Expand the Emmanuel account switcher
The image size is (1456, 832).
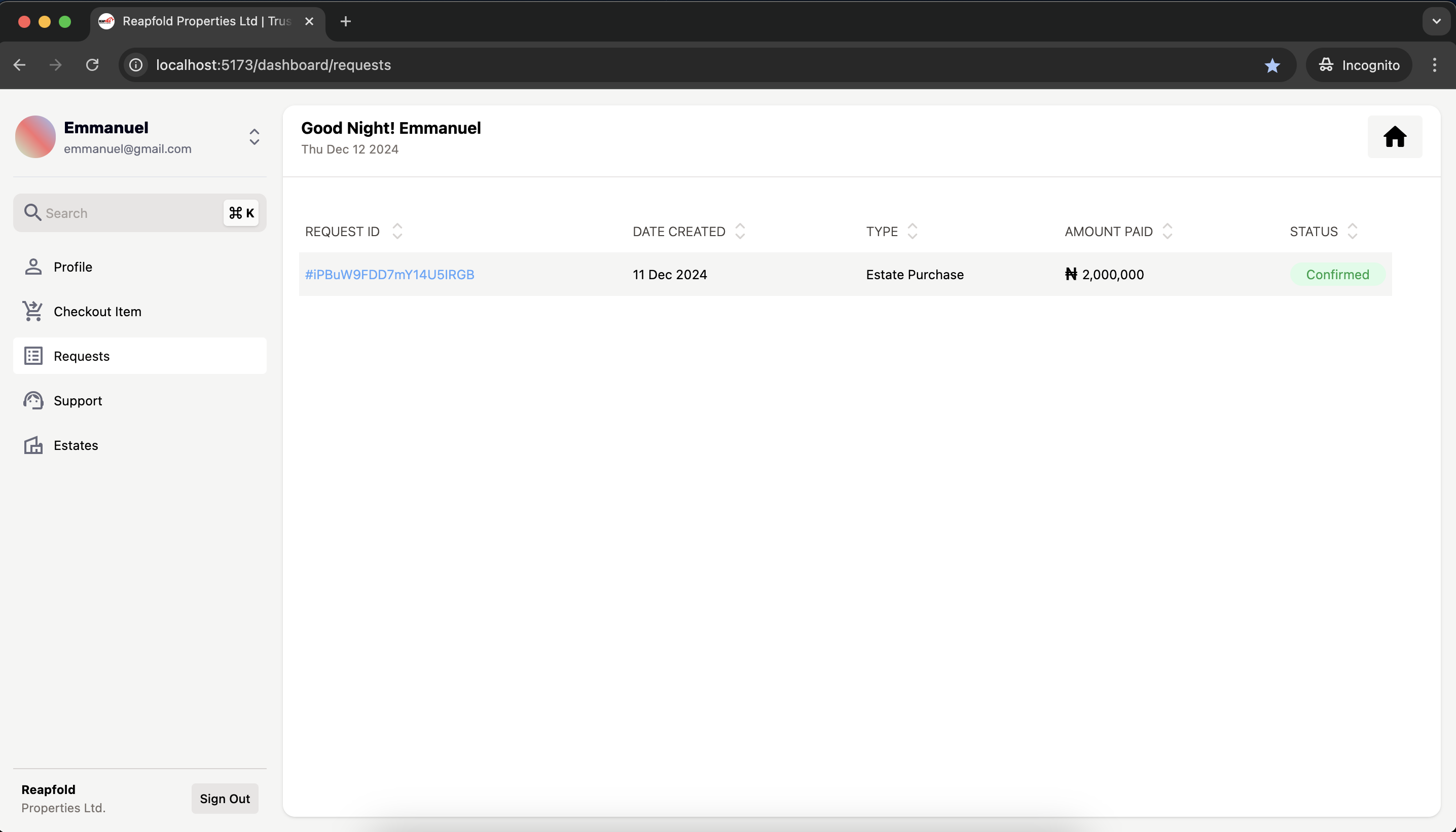pyautogui.click(x=254, y=137)
